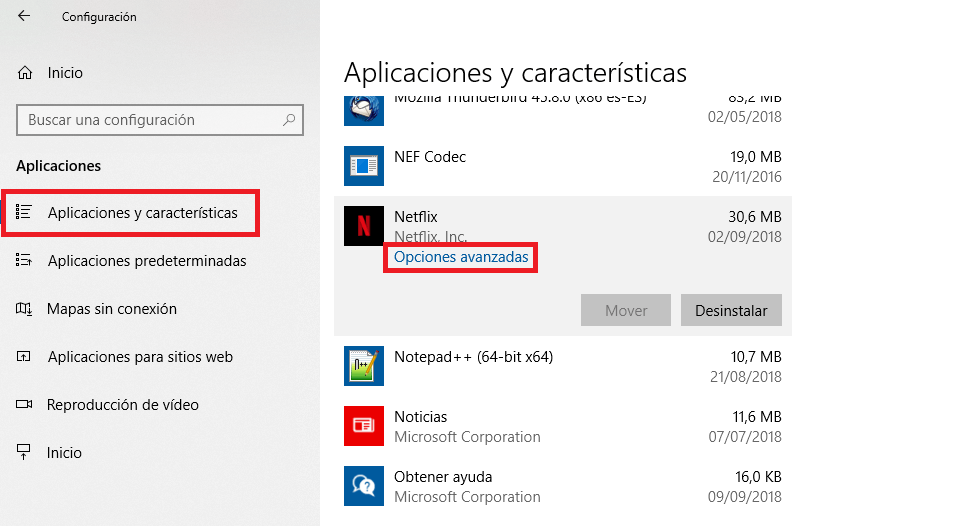Click the Mozilla Thunderbird app icon

point(364,111)
